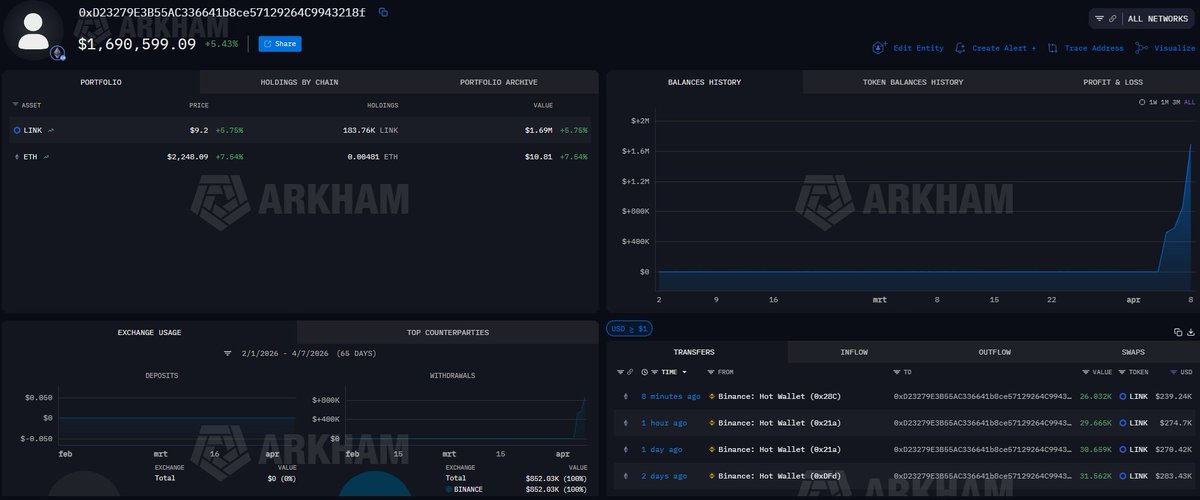Filter transfers by TO column

click(895, 372)
